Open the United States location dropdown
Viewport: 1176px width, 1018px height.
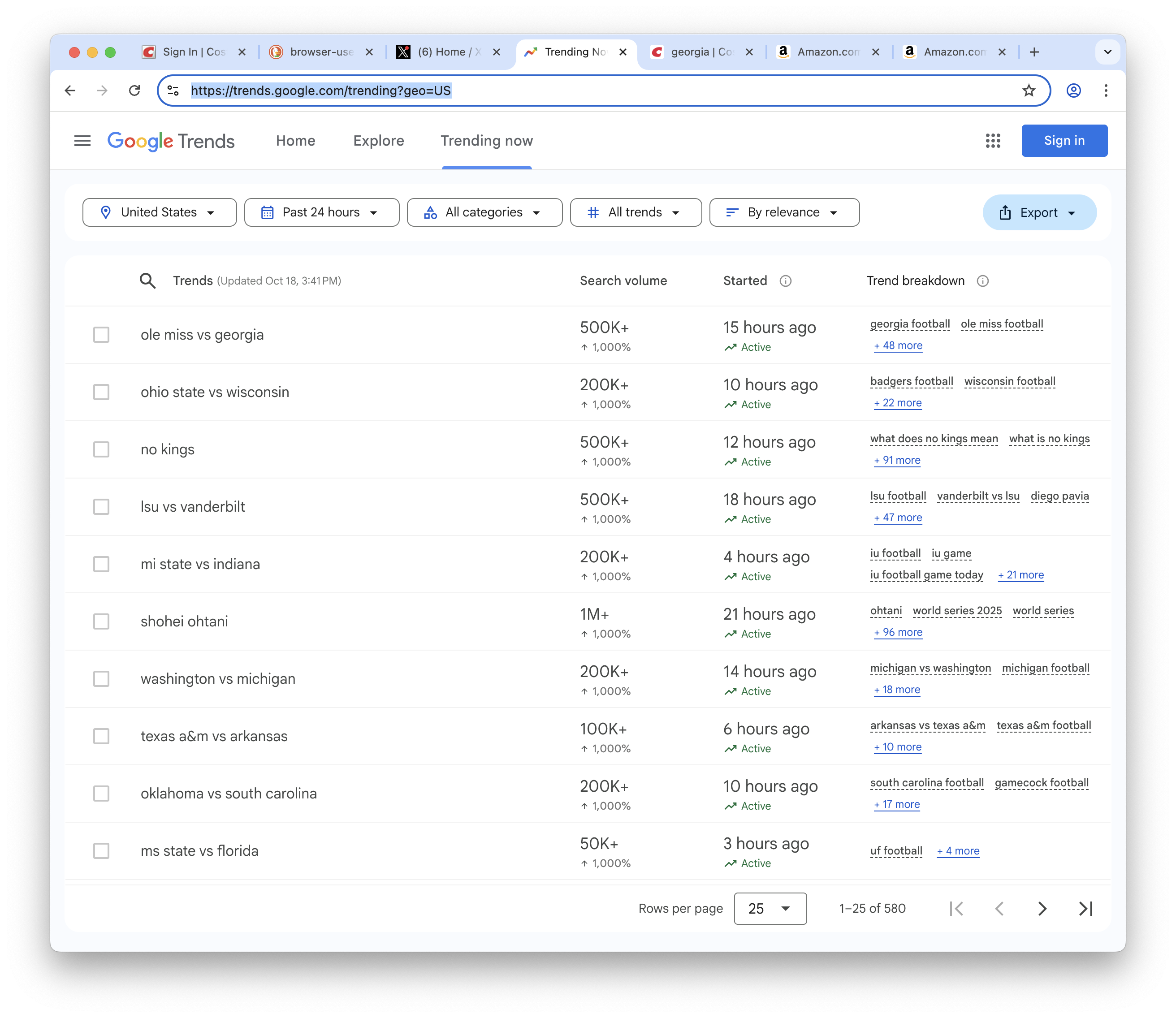click(160, 212)
